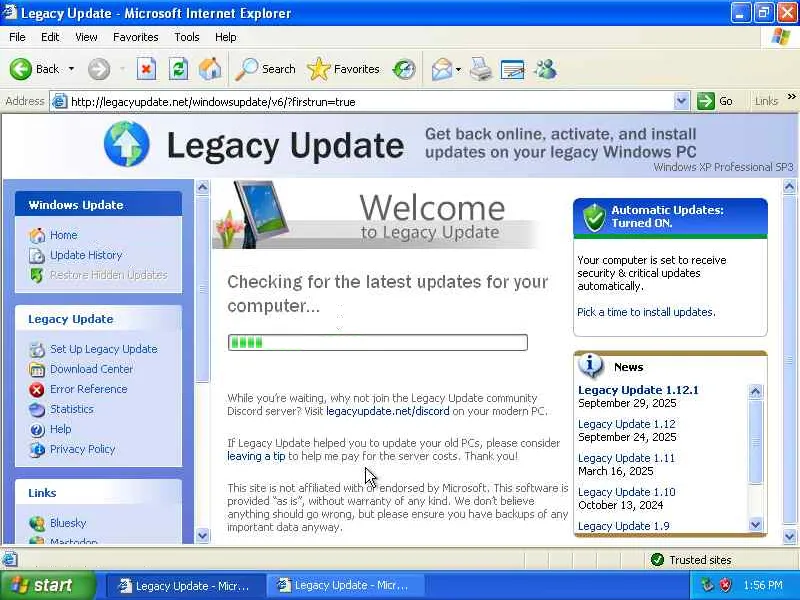800x600 pixels.
Task: Click the sidebar scrollbar down arrow
Action: point(202,535)
